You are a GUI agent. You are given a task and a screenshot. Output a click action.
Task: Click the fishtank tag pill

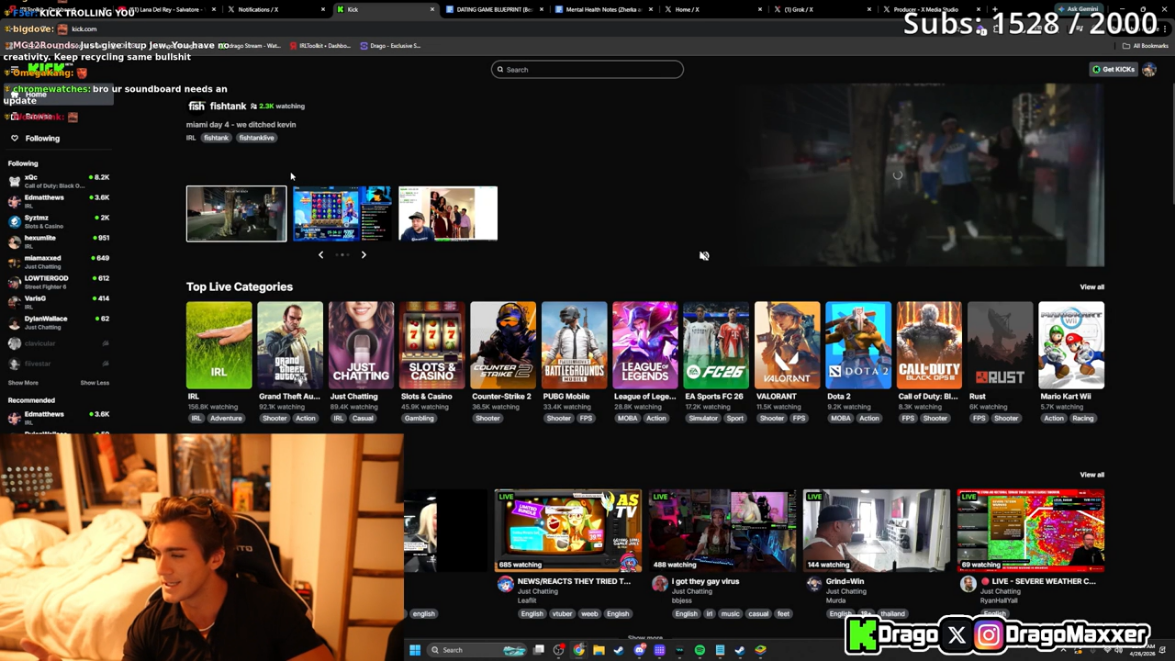(x=216, y=138)
